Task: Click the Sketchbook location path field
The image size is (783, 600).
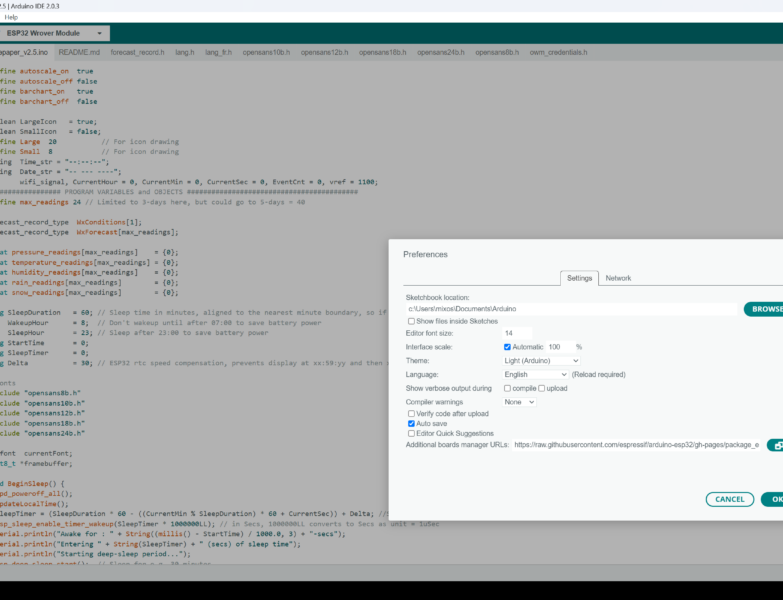Action: [570, 309]
